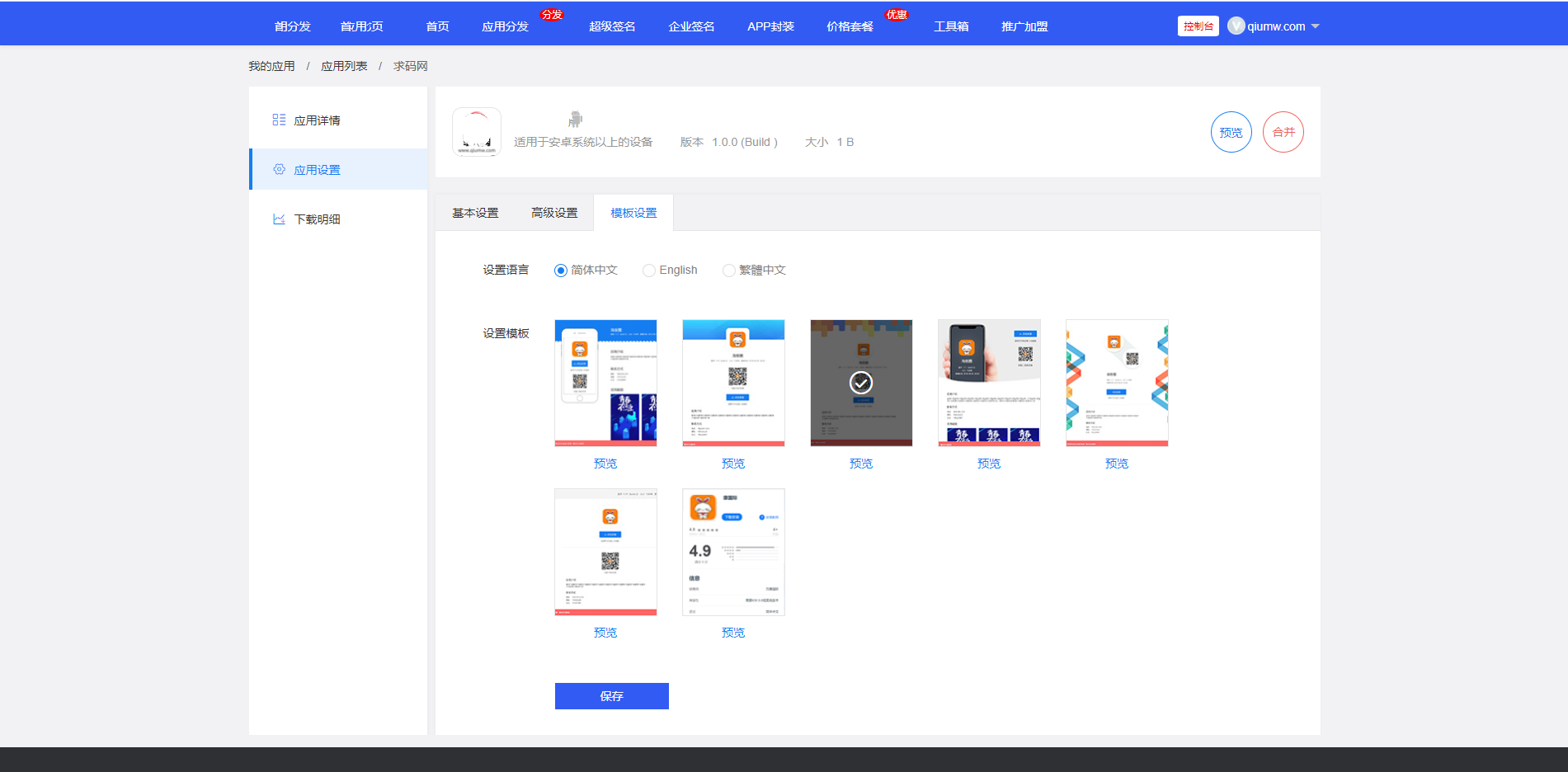Select the English language radio button
The image size is (1568, 772).
pyautogui.click(x=649, y=271)
